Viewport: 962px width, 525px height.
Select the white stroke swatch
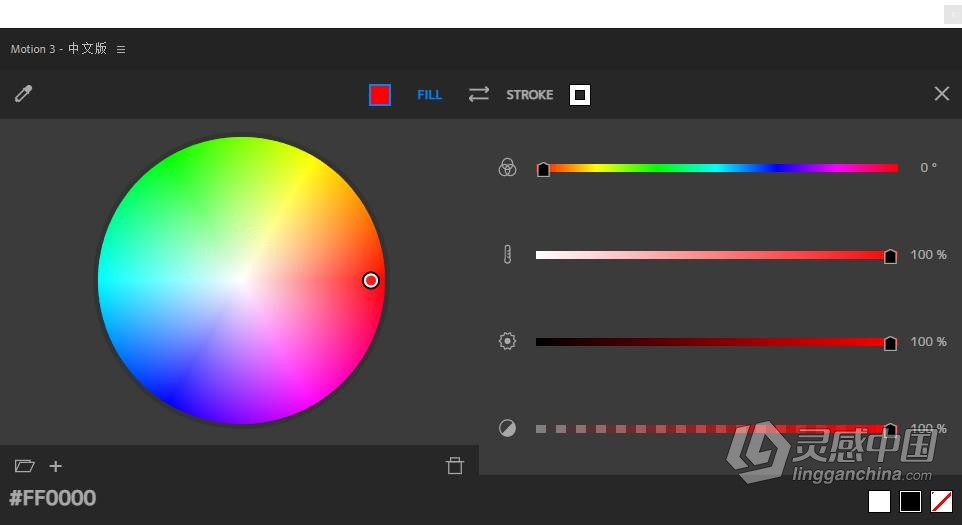coord(580,95)
